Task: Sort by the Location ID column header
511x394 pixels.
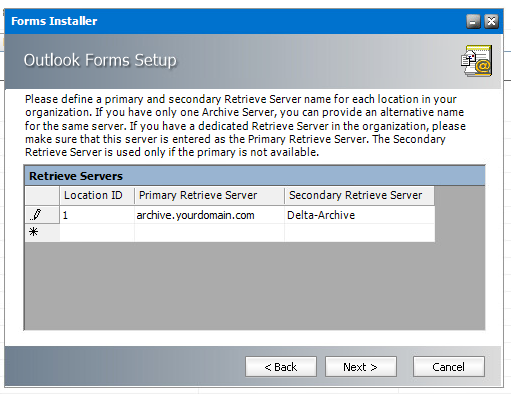Action: tap(97, 195)
